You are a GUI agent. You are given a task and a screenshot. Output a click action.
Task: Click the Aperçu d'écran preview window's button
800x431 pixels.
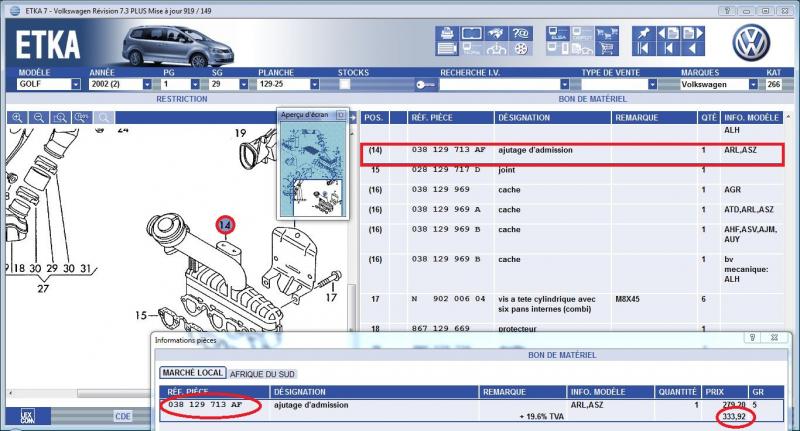[x=341, y=115]
